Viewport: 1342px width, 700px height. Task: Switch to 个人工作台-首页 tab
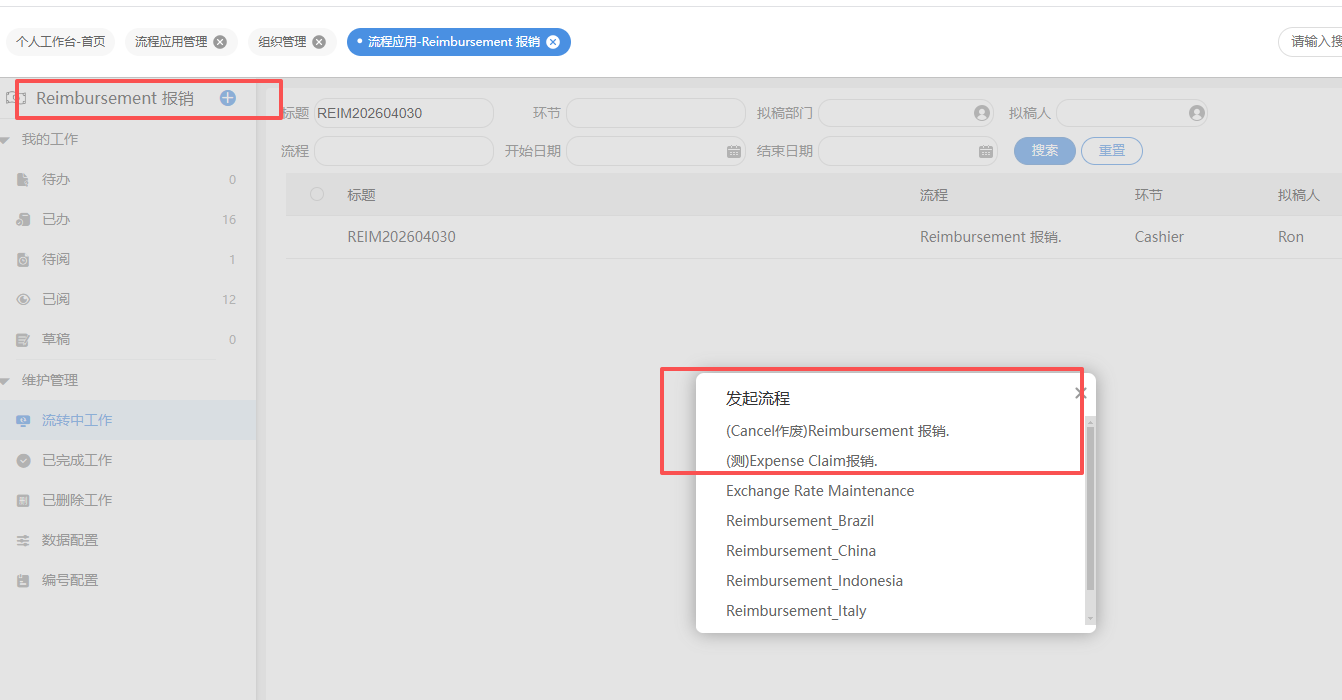pos(61,42)
